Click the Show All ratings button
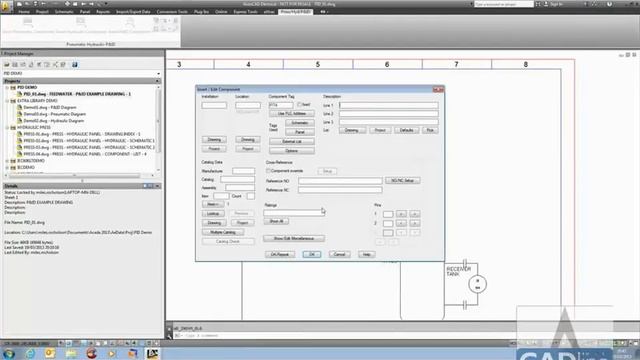 pyautogui.click(x=276, y=221)
